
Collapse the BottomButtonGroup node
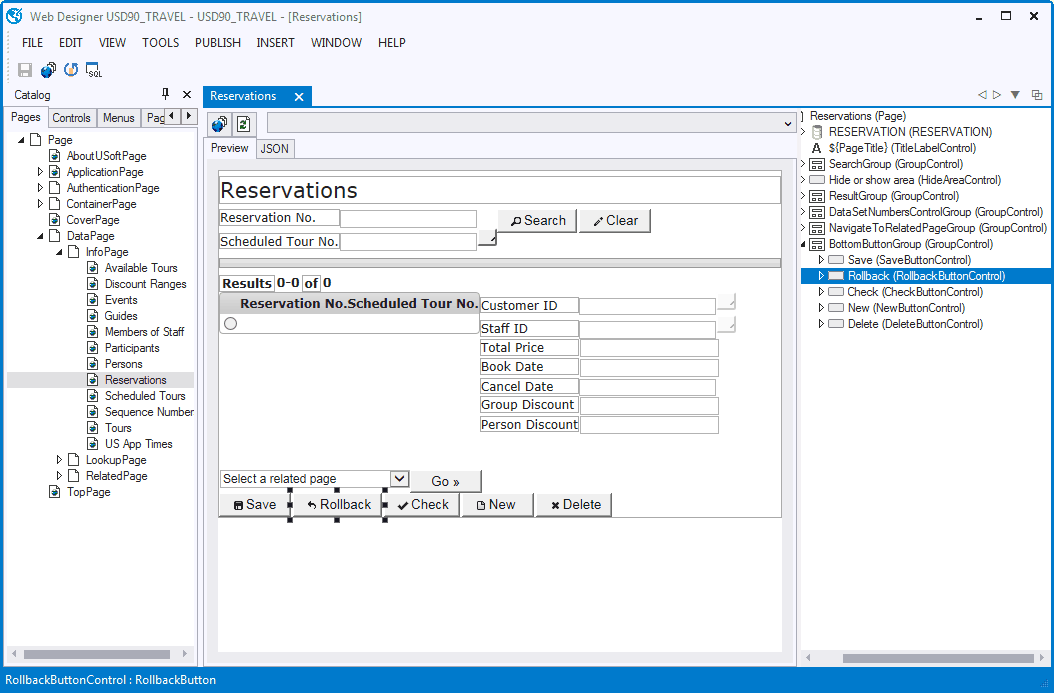803,244
